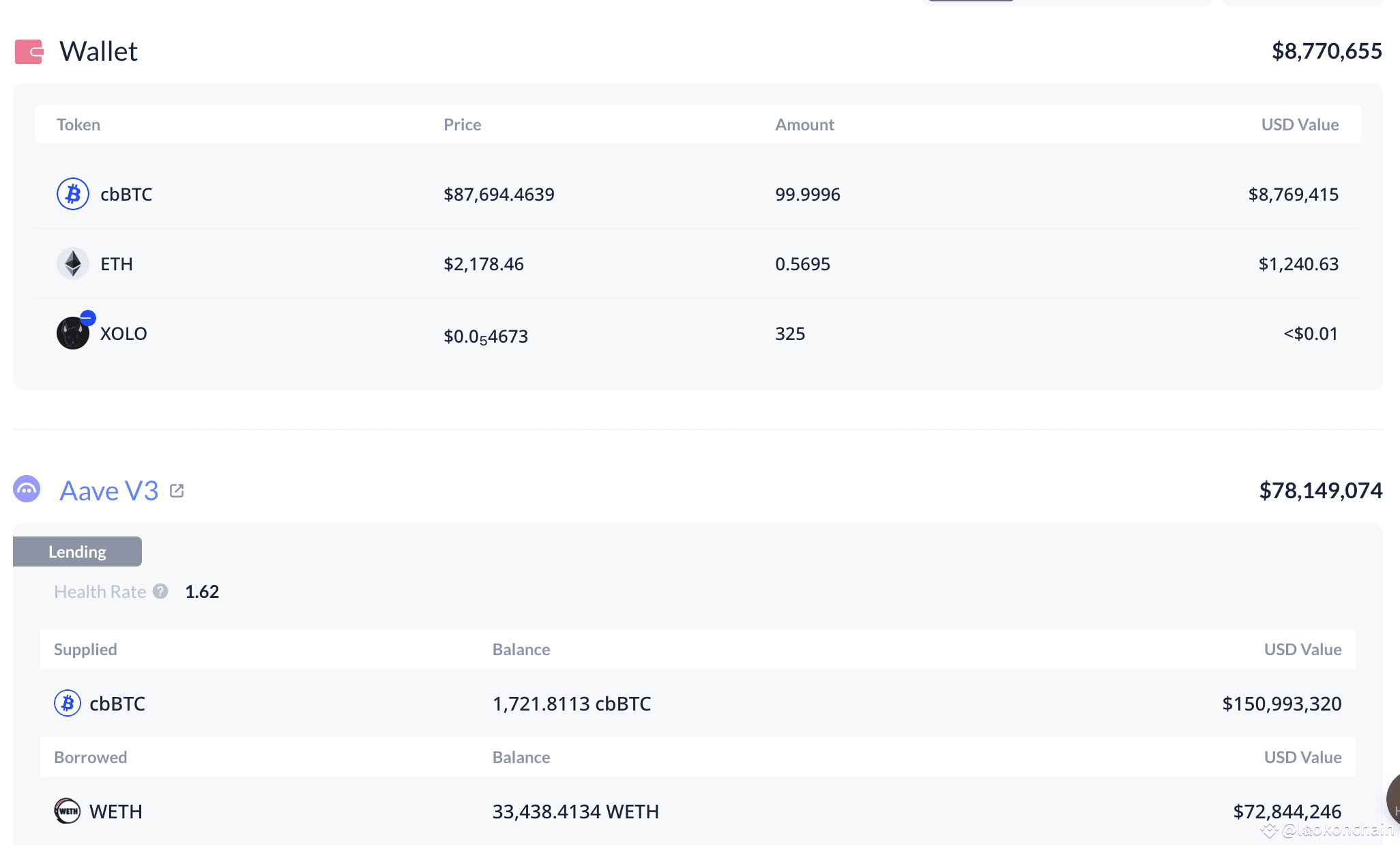The height and width of the screenshot is (845, 1400).
Task: Expand the cbBTC wallet row details
Action: click(x=682, y=194)
